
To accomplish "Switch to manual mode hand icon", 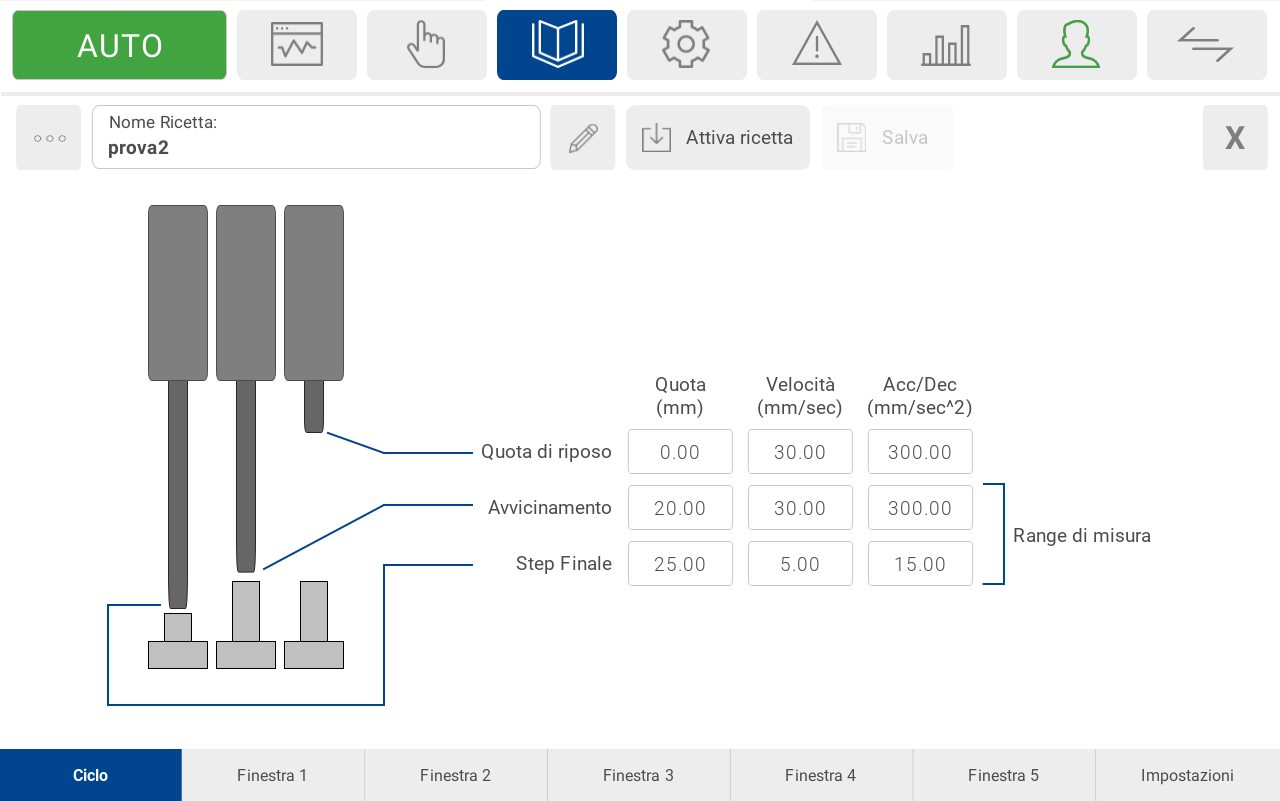I will (x=426, y=45).
